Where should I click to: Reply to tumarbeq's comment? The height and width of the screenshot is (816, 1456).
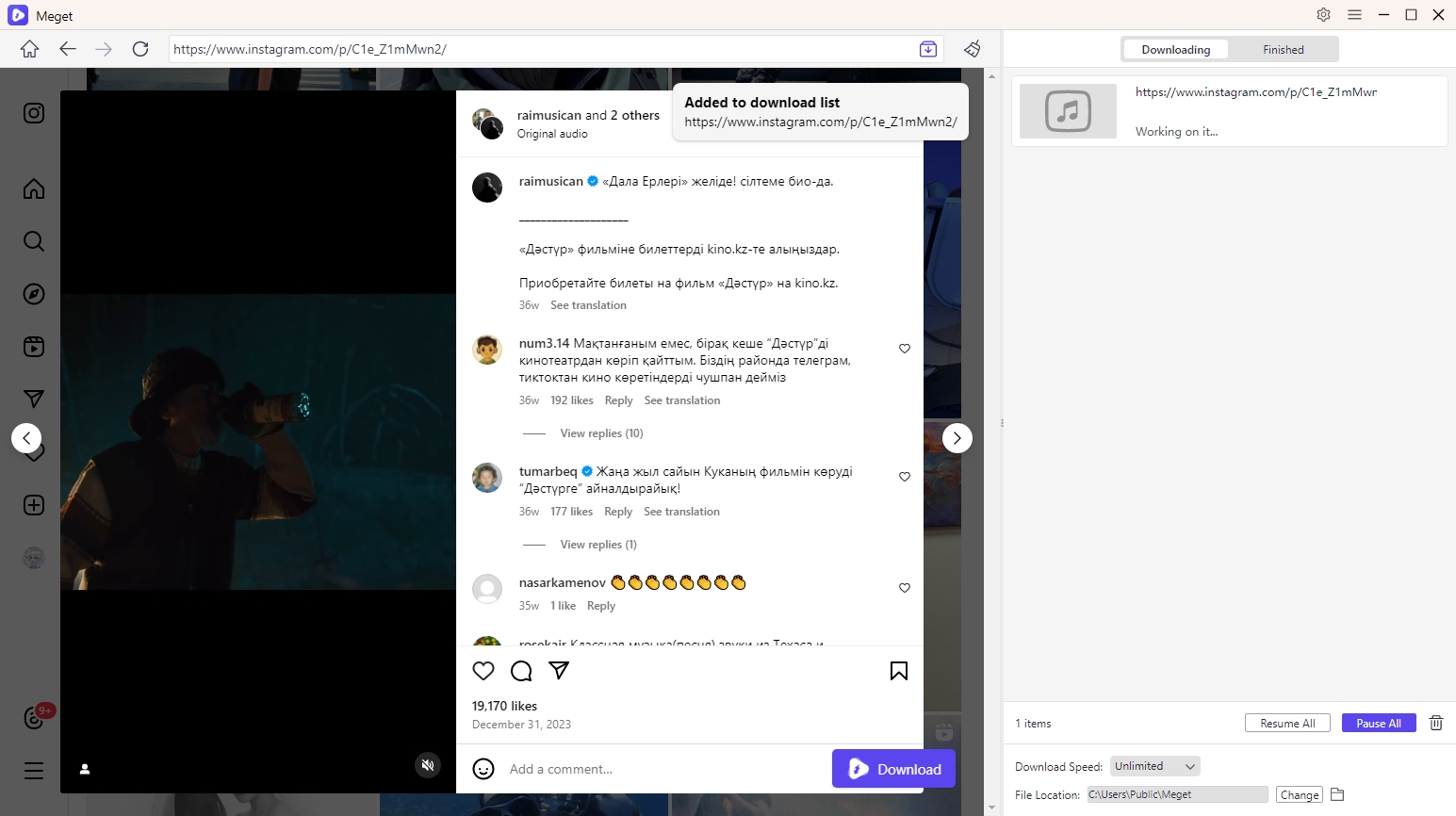[618, 512]
